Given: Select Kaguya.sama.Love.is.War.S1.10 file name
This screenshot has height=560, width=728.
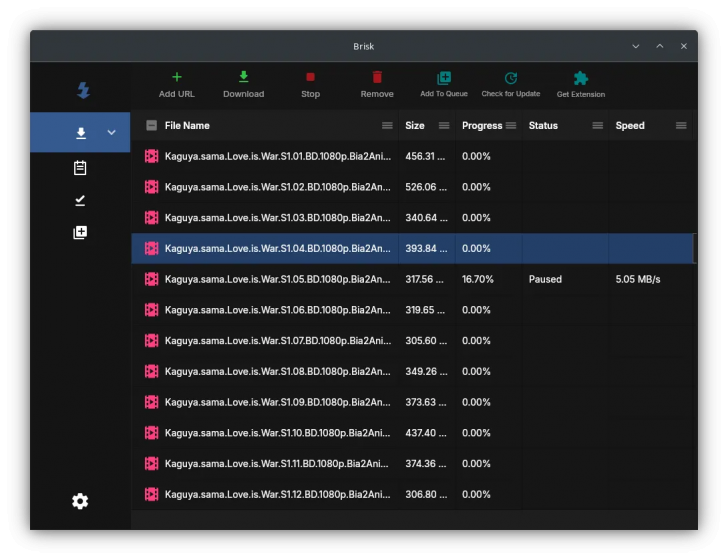Looking at the screenshot, I should tap(278, 433).
